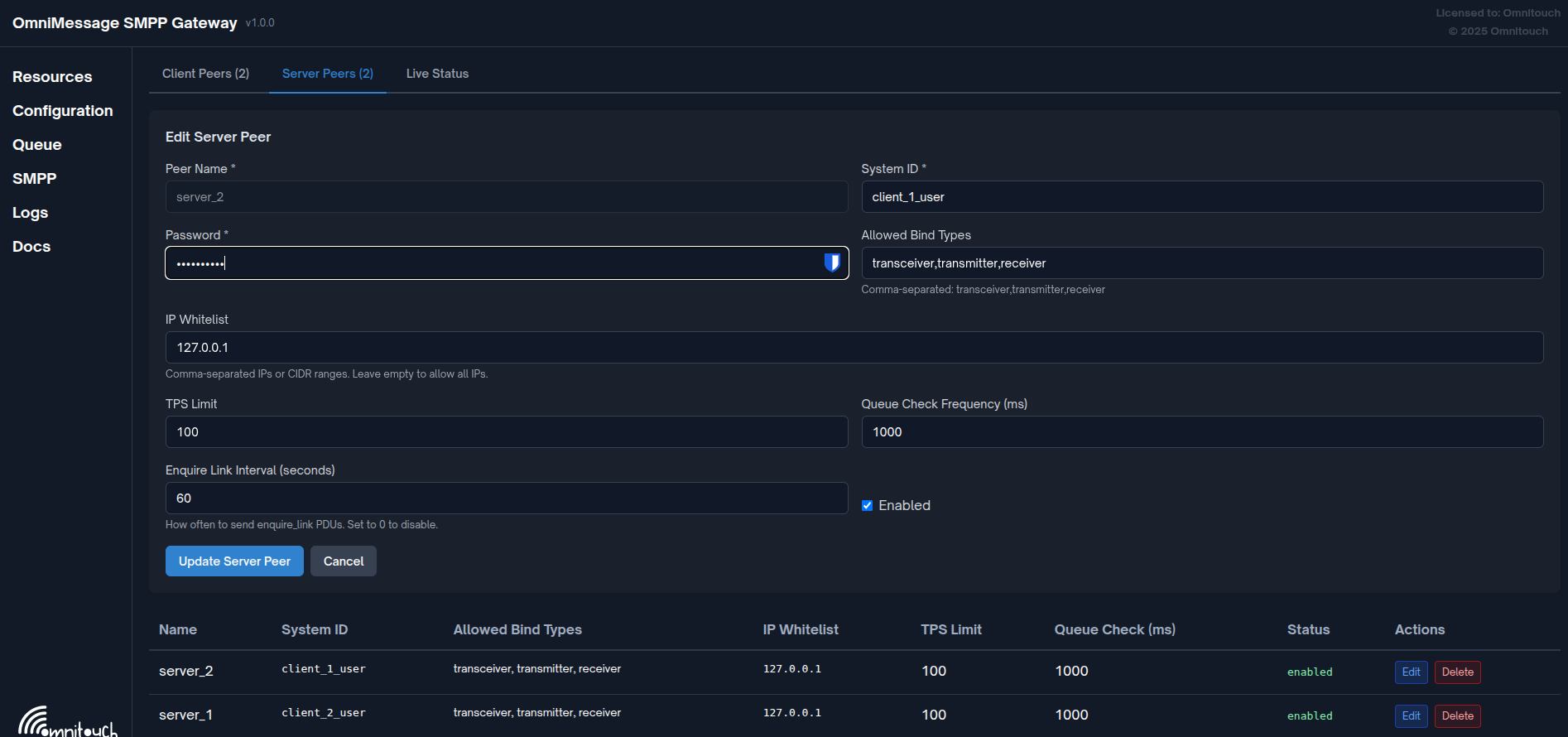Image resolution: width=1568 pixels, height=737 pixels.
Task: Click the Update Server Peer button
Action: (234, 561)
